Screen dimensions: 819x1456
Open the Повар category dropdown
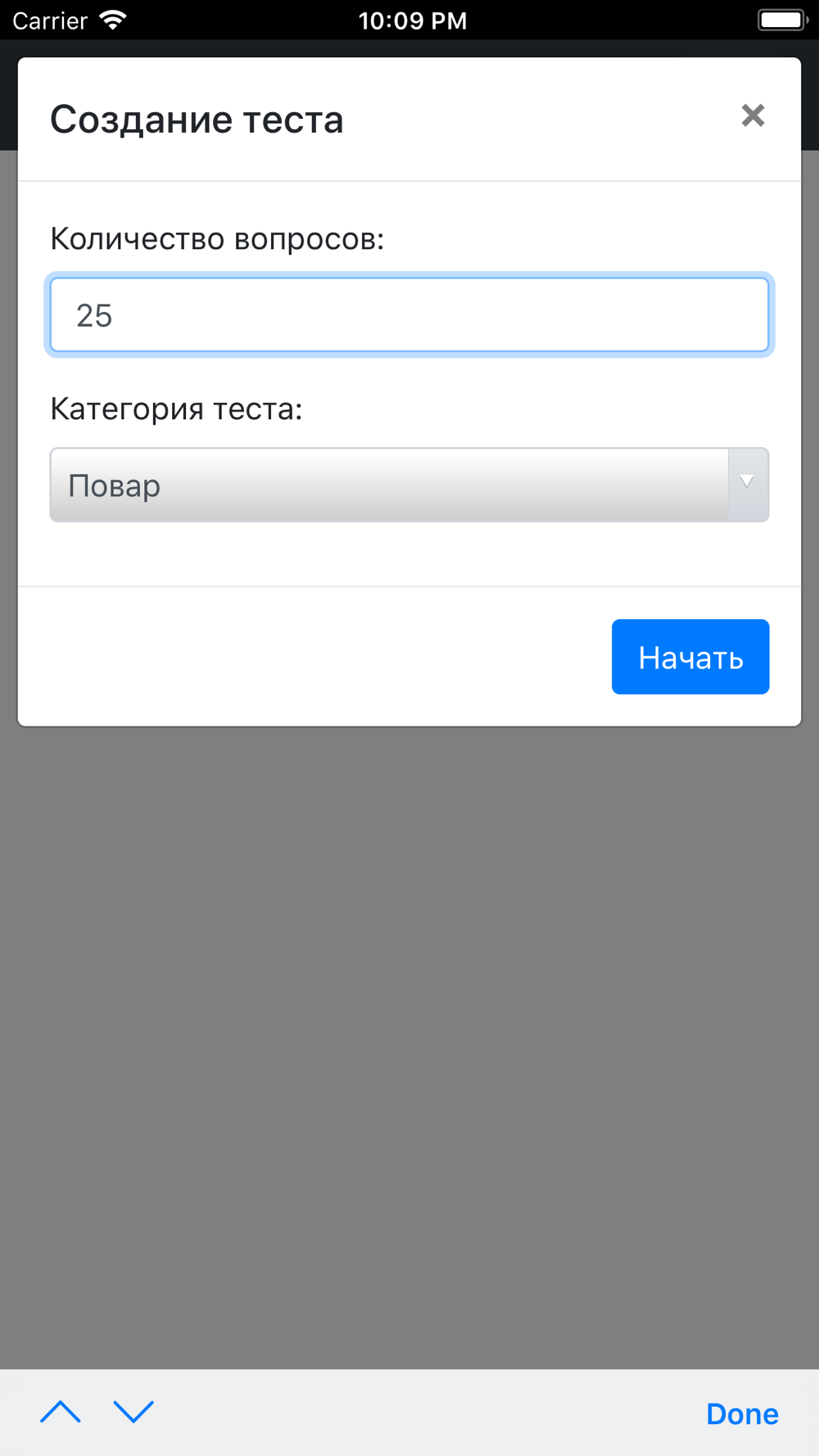coord(409,485)
